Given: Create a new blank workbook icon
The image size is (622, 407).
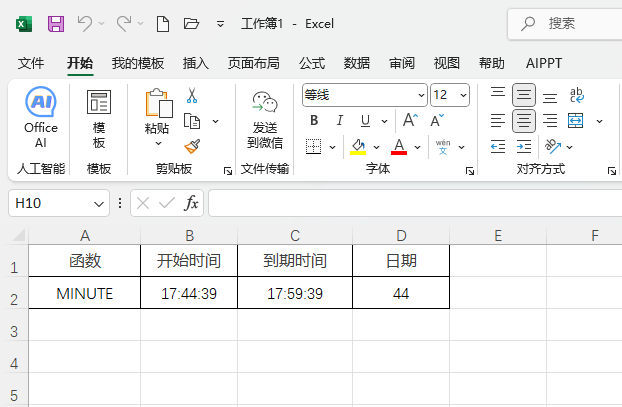Looking at the screenshot, I should (x=163, y=24).
